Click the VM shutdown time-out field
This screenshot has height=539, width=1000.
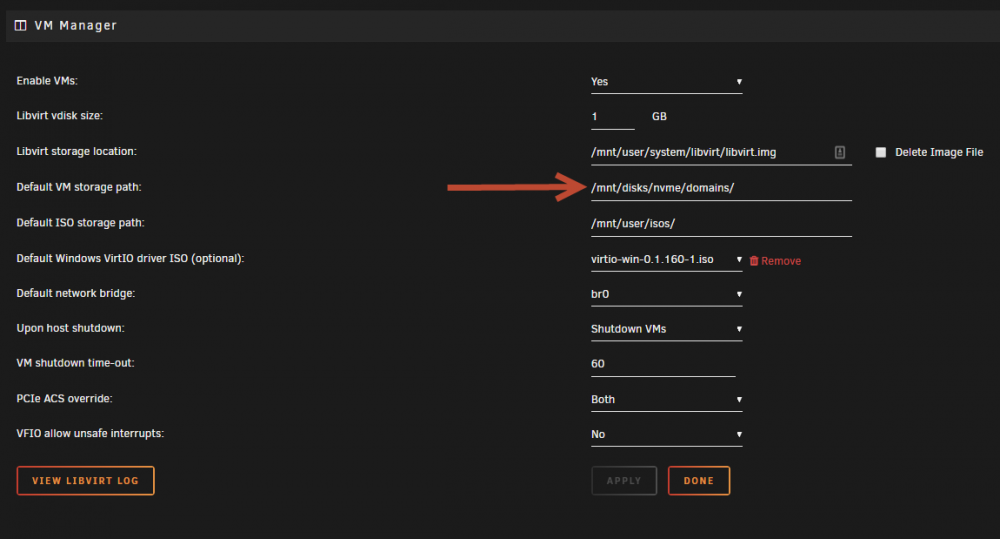point(663,364)
